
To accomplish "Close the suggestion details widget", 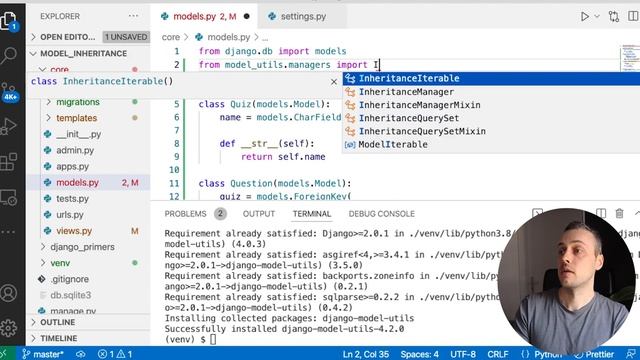I will [334, 82].
